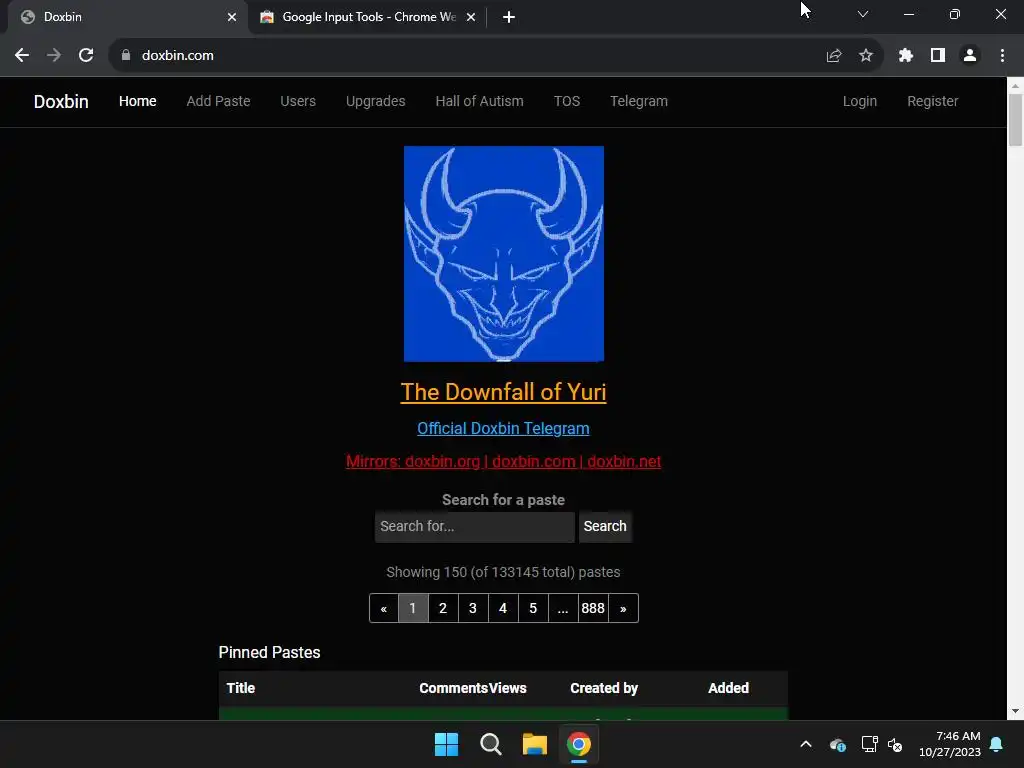1024x768 pixels.
Task: Click the Chrome taskbar icon
Action: pyautogui.click(x=579, y=744)
